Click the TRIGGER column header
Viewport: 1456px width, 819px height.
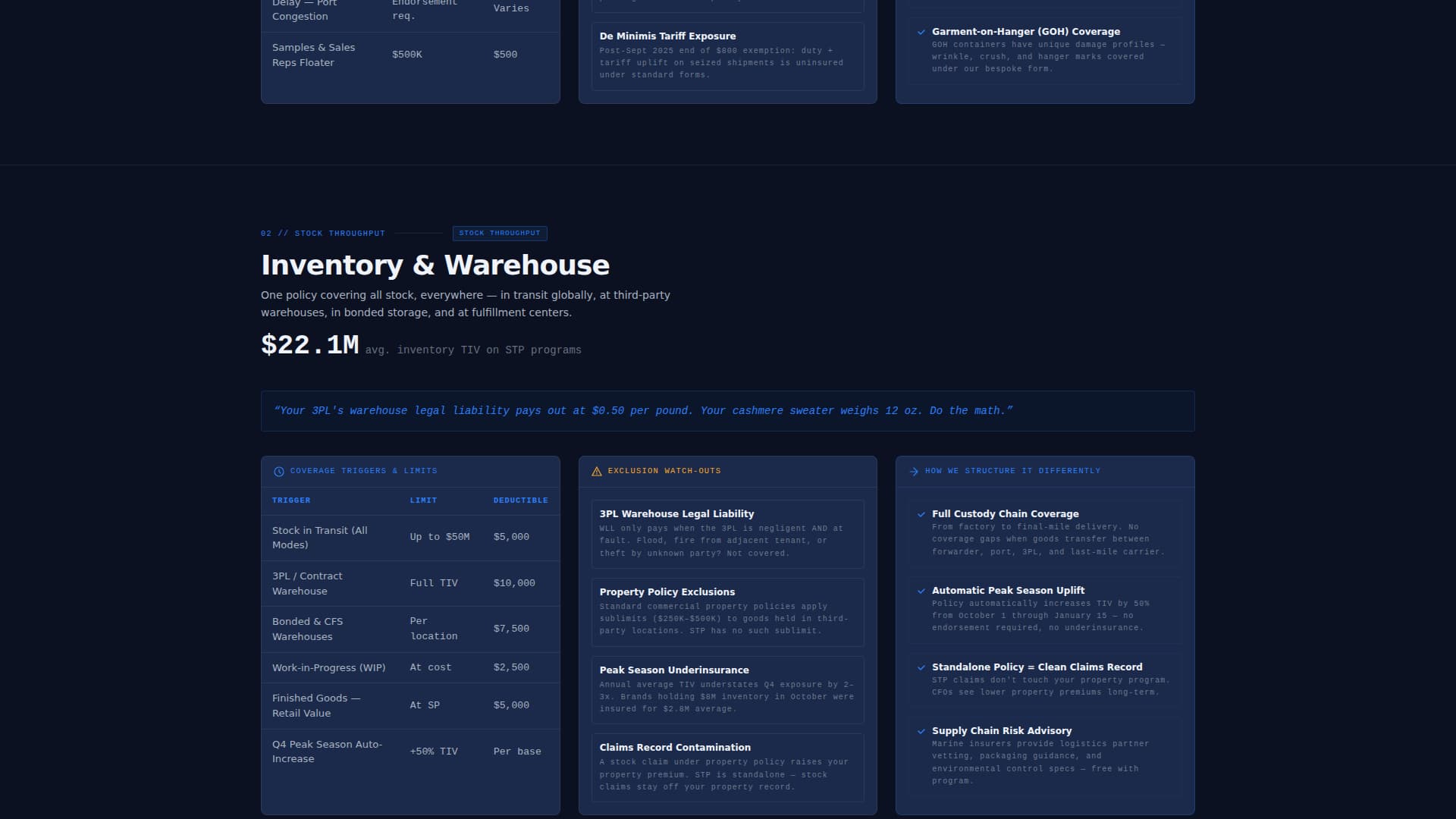pyautogui.click(x=291, y=500)
